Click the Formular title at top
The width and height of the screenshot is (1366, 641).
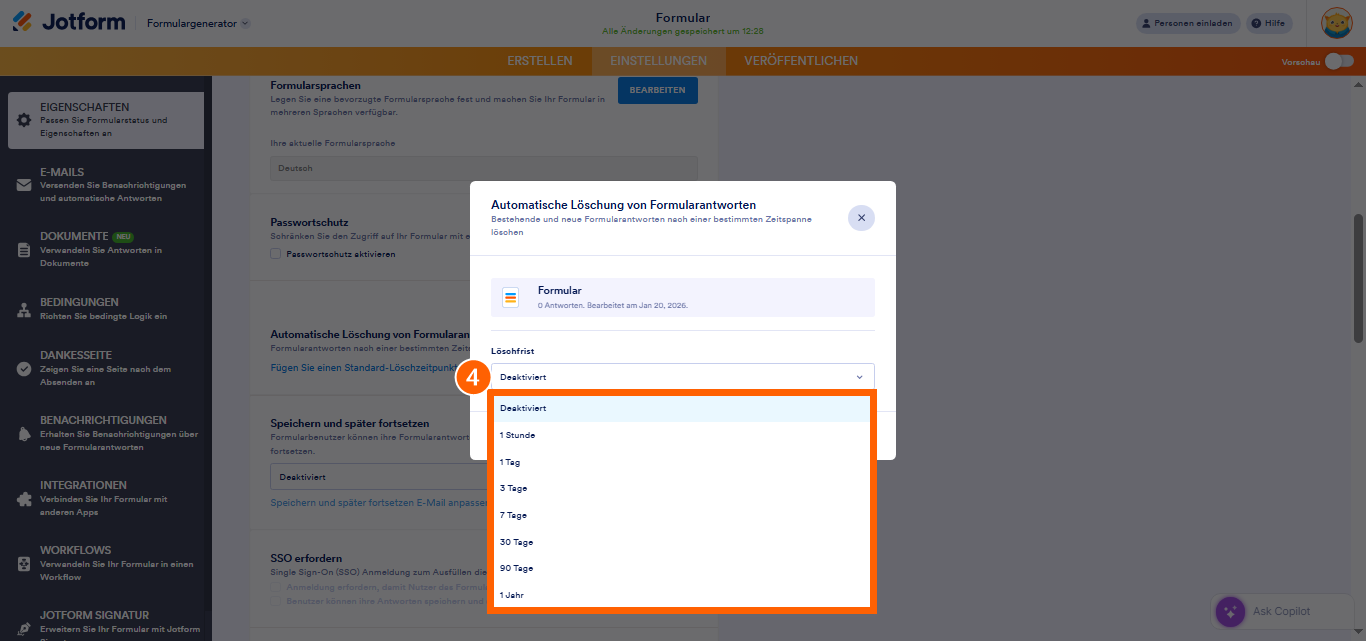click(683, 18)
